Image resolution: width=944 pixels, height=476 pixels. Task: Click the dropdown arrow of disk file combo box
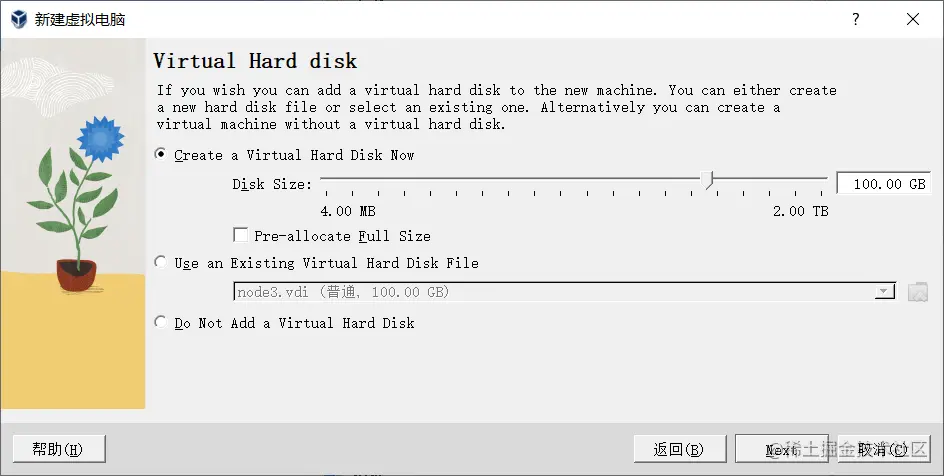[884, 292]
